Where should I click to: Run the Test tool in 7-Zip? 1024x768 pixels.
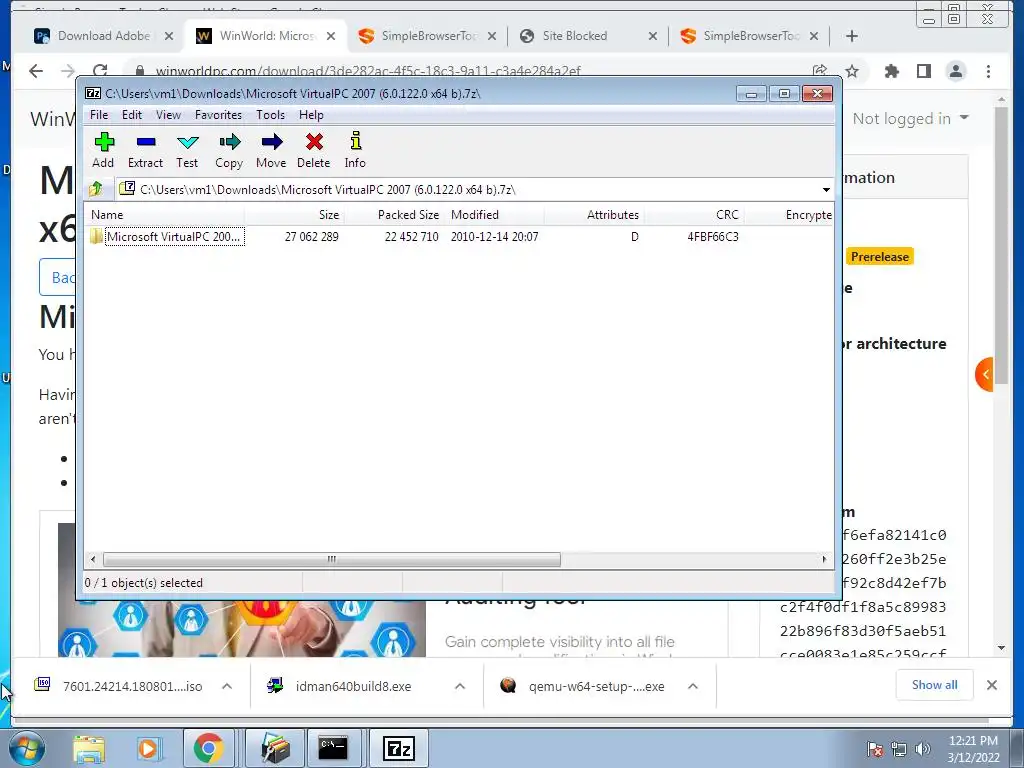pyautogui.click(x=187, y=150)
